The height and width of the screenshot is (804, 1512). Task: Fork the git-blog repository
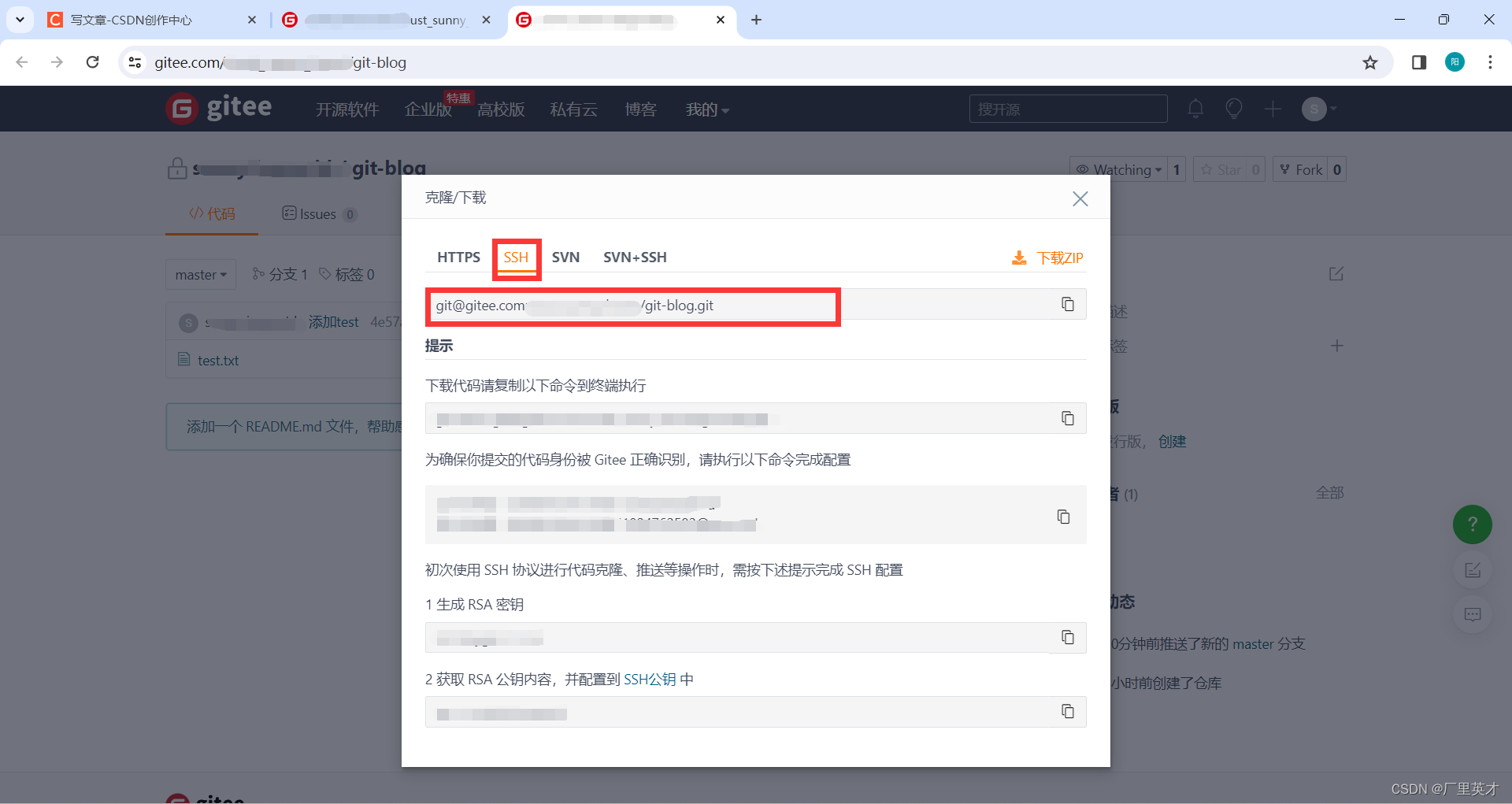pyautogui.click(x=1306, y=169)
